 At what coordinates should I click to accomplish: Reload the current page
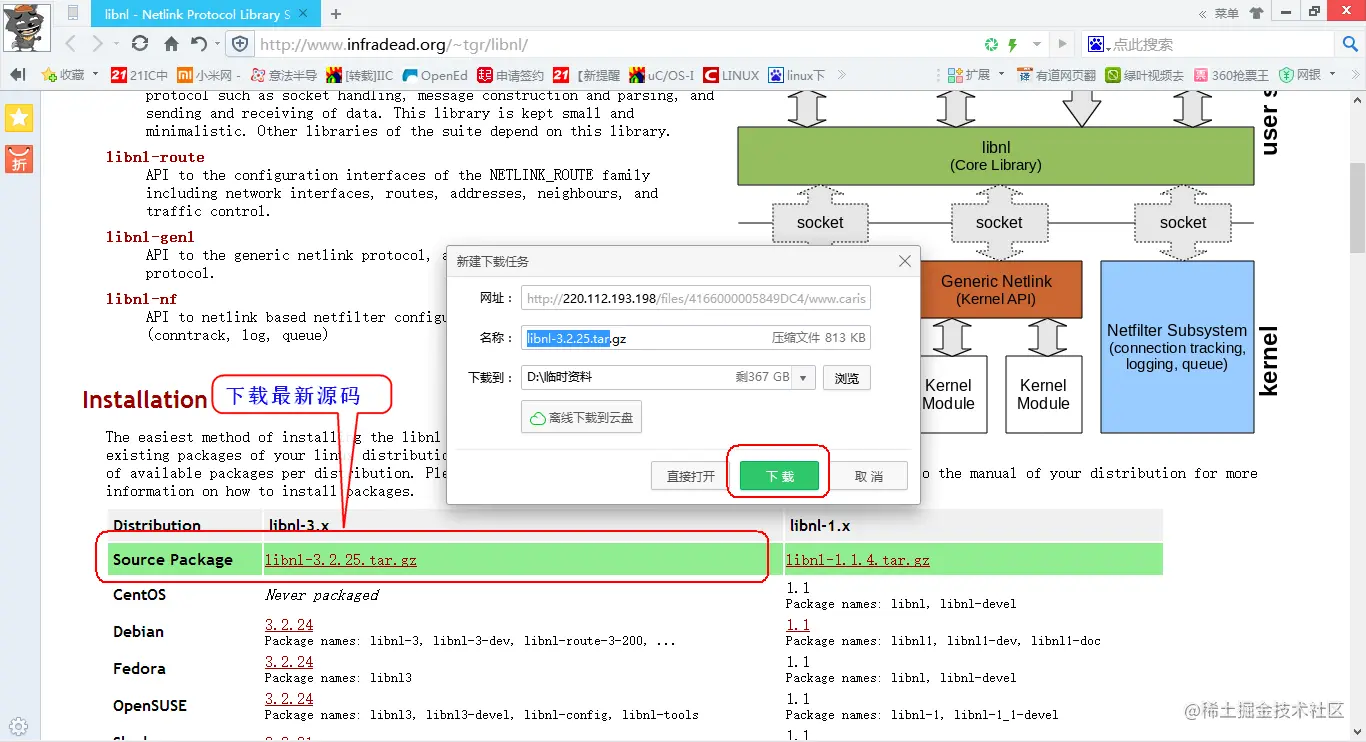140,44
